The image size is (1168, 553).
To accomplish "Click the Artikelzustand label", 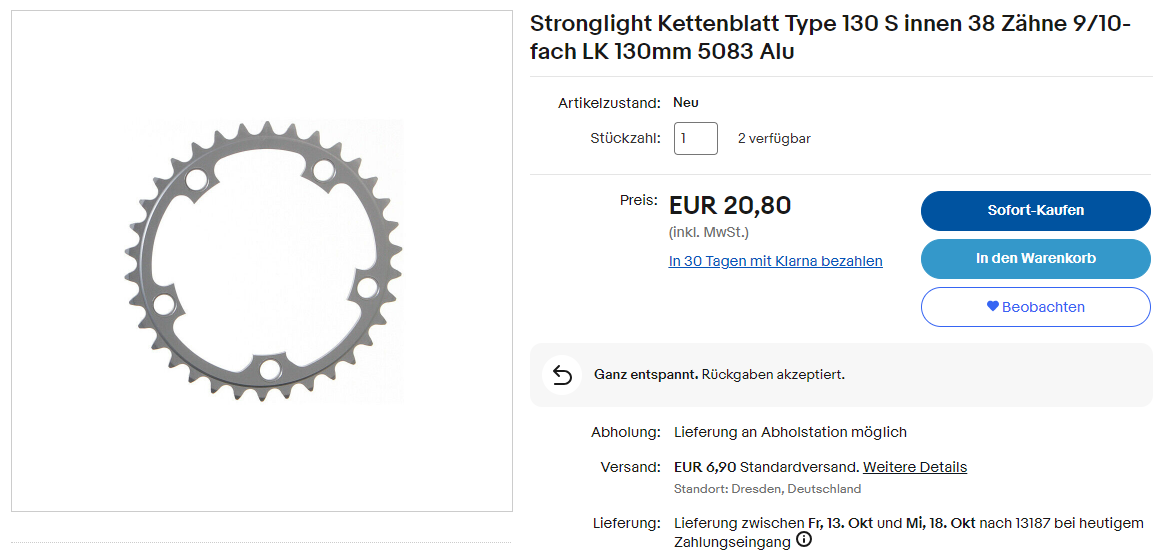I will (610, 102).
